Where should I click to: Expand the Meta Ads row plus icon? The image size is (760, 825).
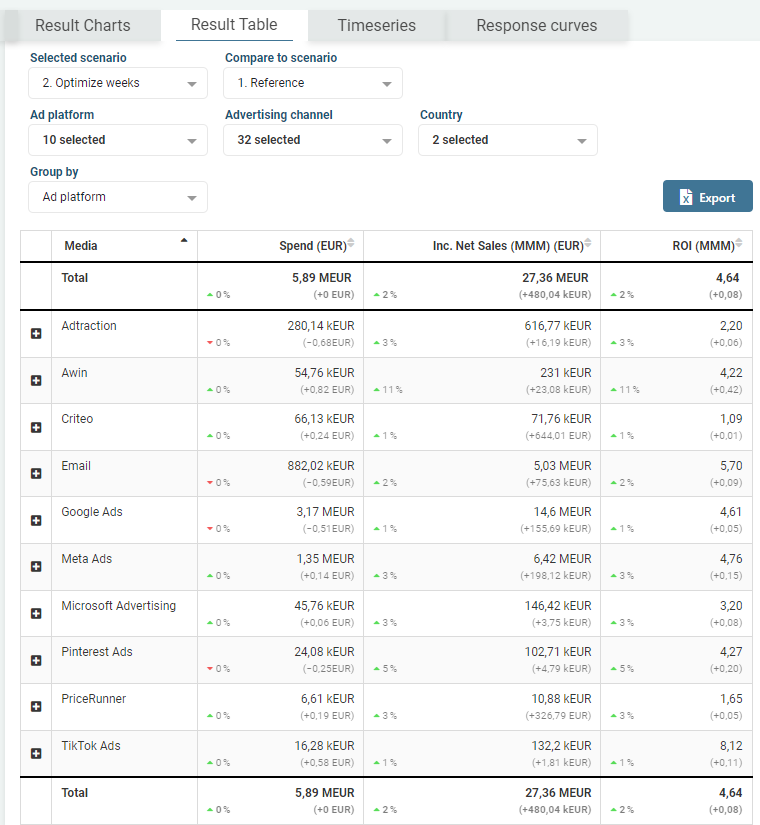[36, 567]
